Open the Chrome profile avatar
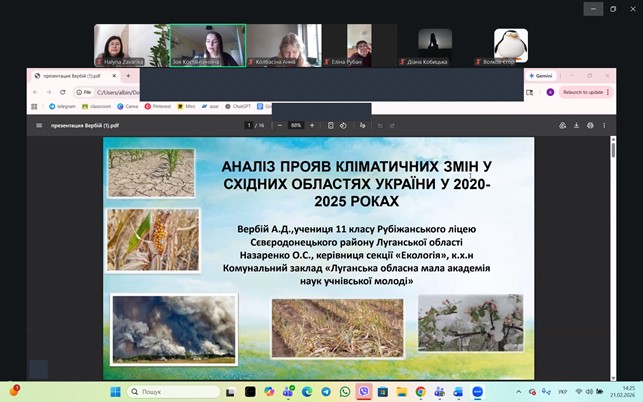 tap(550, 92)
